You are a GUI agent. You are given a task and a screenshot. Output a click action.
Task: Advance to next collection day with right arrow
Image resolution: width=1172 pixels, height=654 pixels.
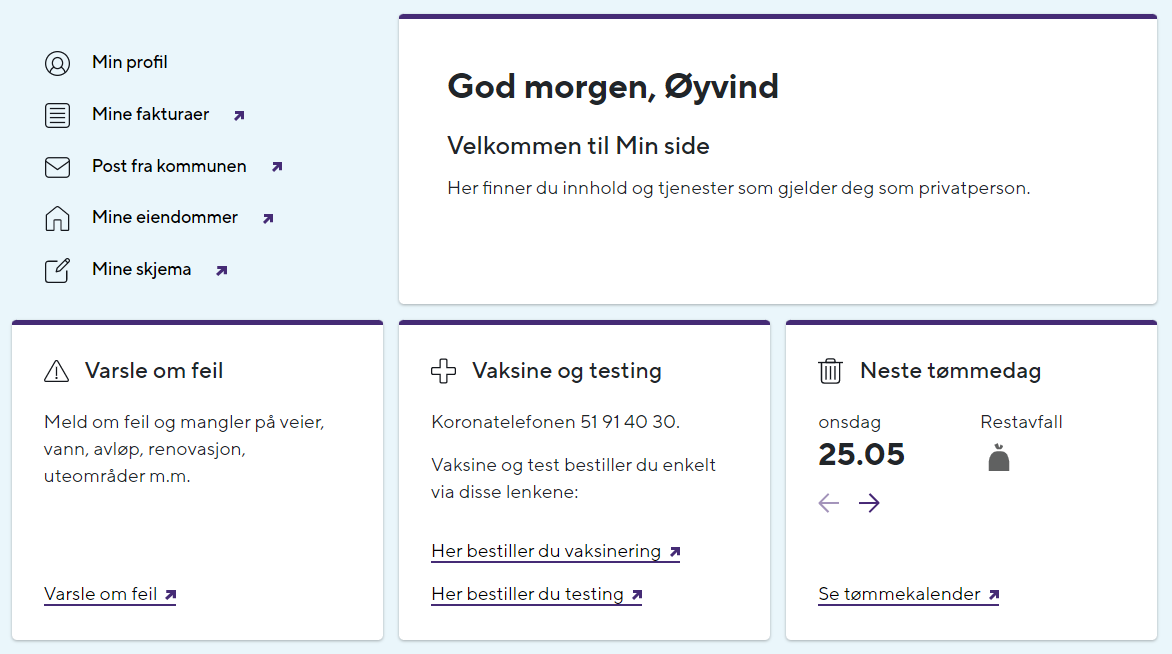(869, 503)
